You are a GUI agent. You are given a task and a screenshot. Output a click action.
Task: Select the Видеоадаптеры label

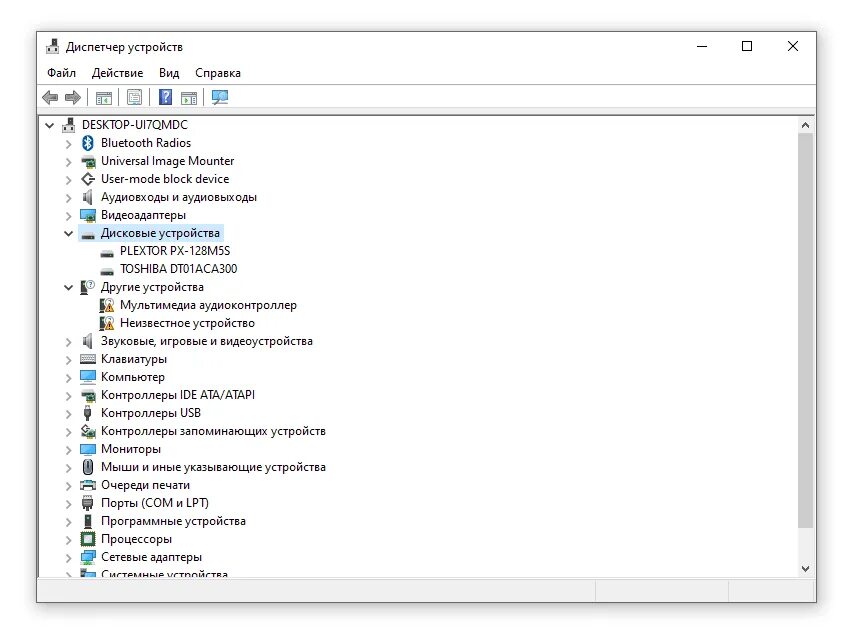pos(143,215)
